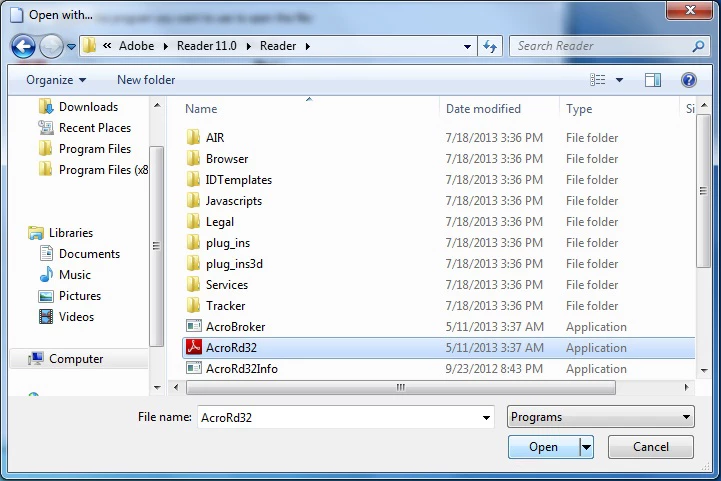Open Music library in navigation pane

coord(65,275)
